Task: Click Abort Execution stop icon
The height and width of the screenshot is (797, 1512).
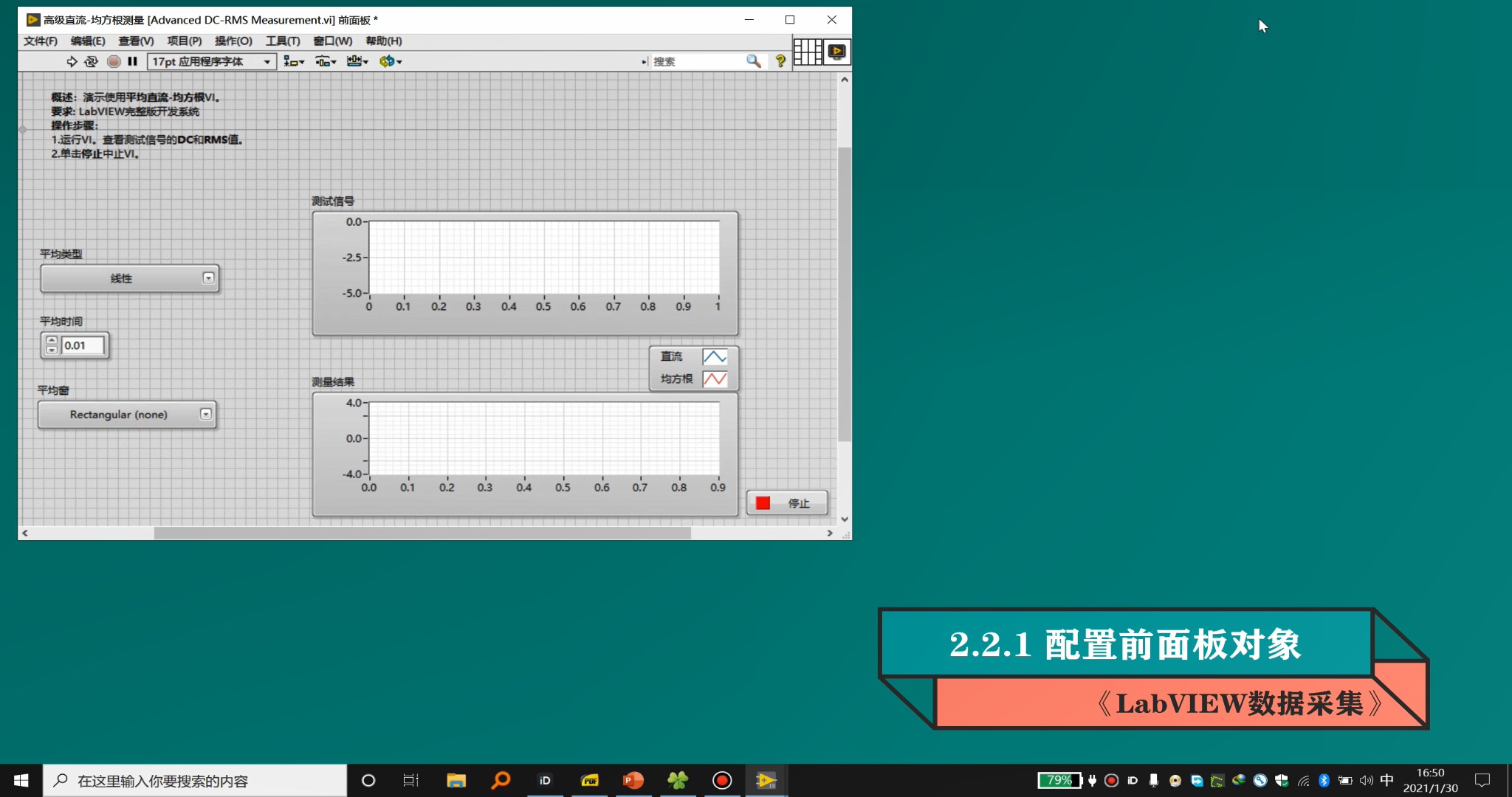Action: click(114, 61)
